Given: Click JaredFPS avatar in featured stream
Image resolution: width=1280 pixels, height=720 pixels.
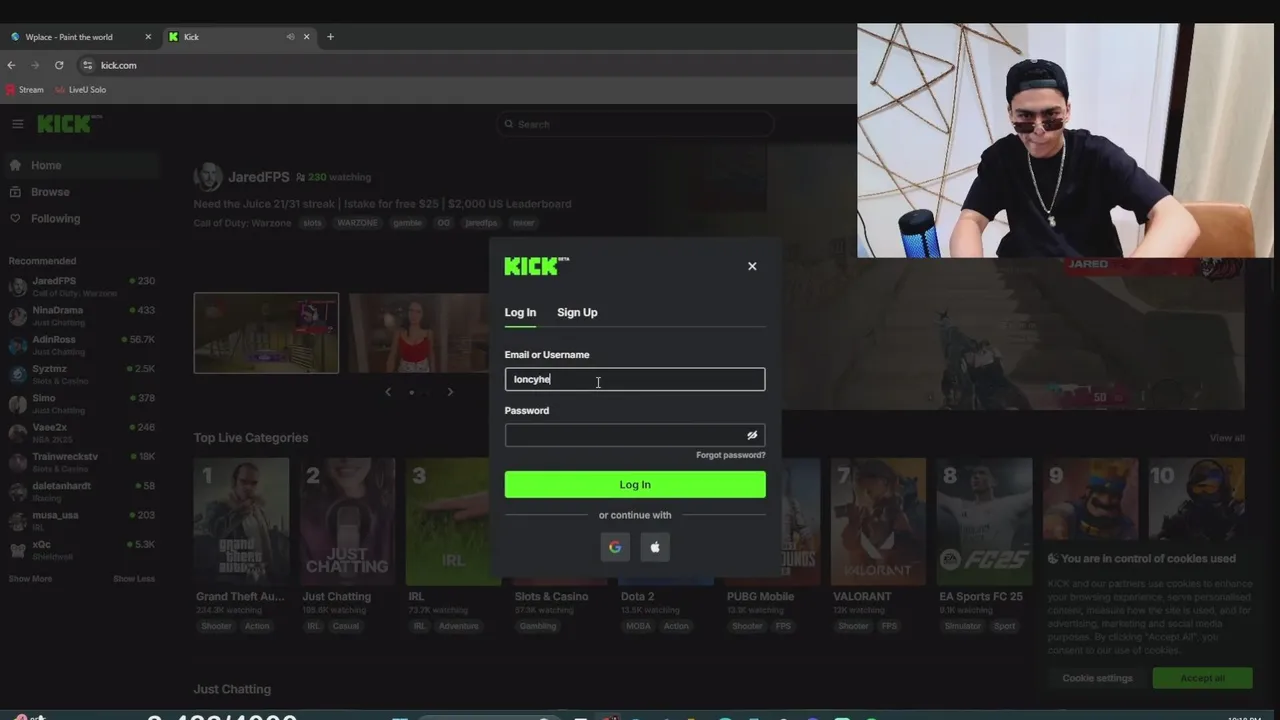Looking at the screenshot, I should (x=208, y=177).
